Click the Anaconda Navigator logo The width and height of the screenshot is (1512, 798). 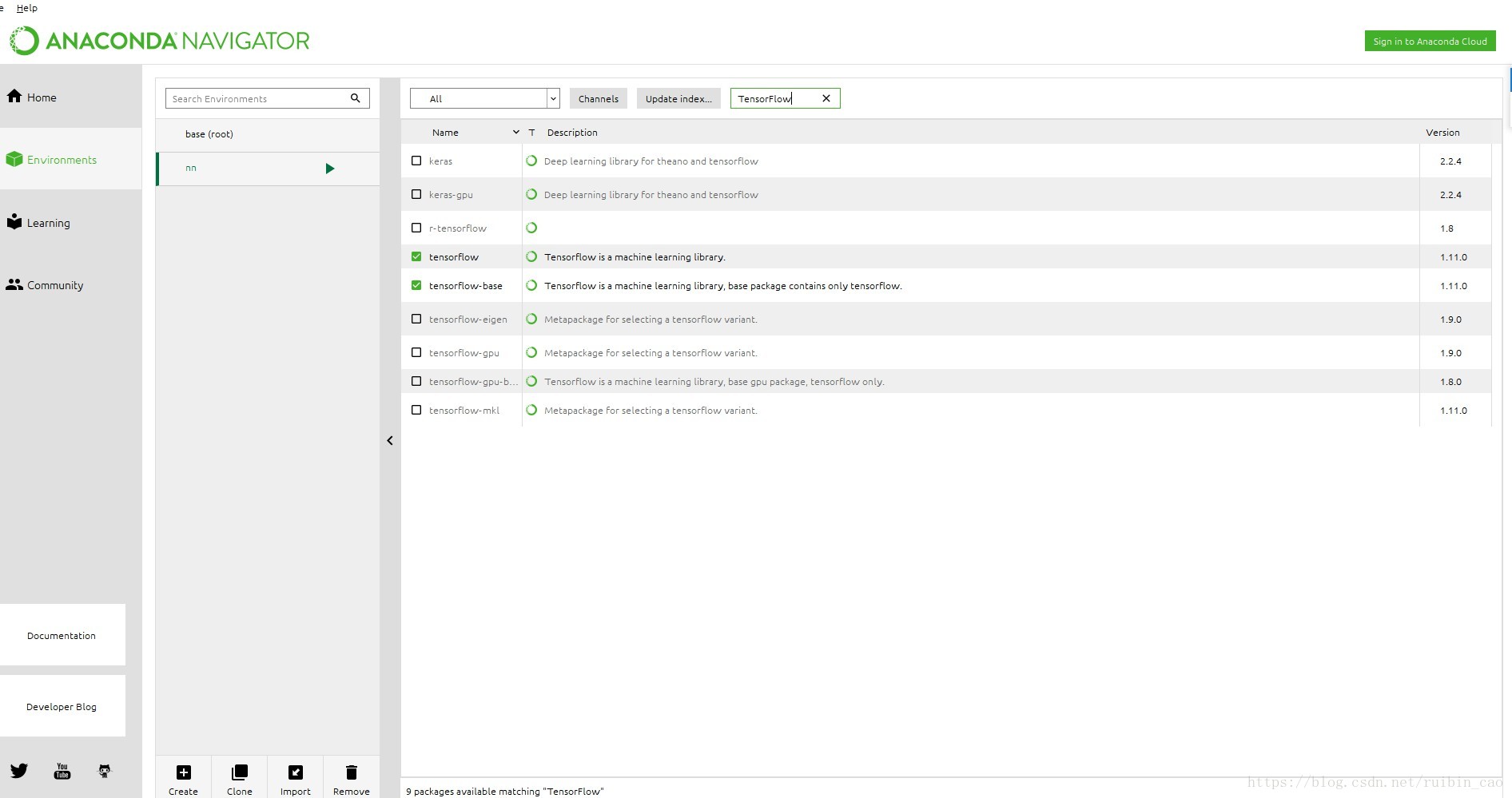click(159, 41)
